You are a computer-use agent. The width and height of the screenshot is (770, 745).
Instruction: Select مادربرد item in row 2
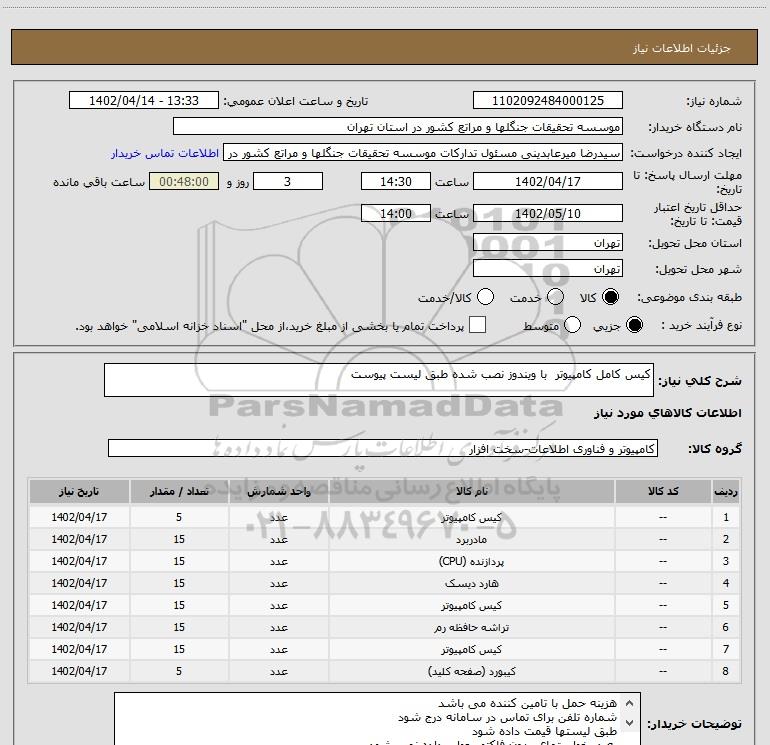(x=471, y=539)
